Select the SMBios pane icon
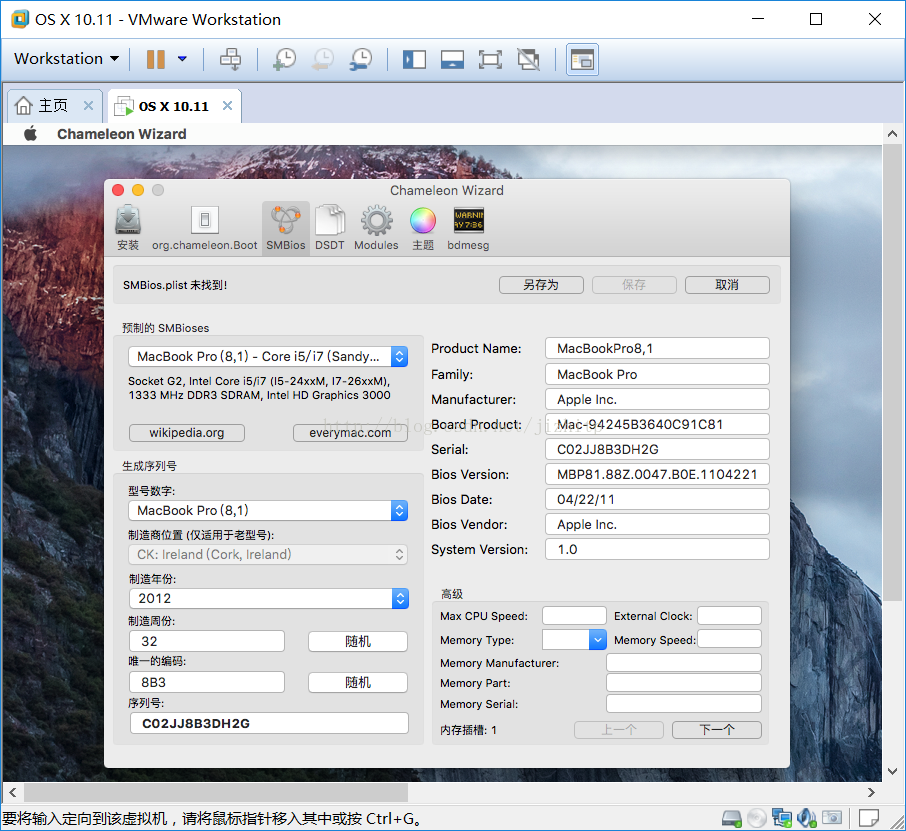The image size is (906, 831). point(285,228)
